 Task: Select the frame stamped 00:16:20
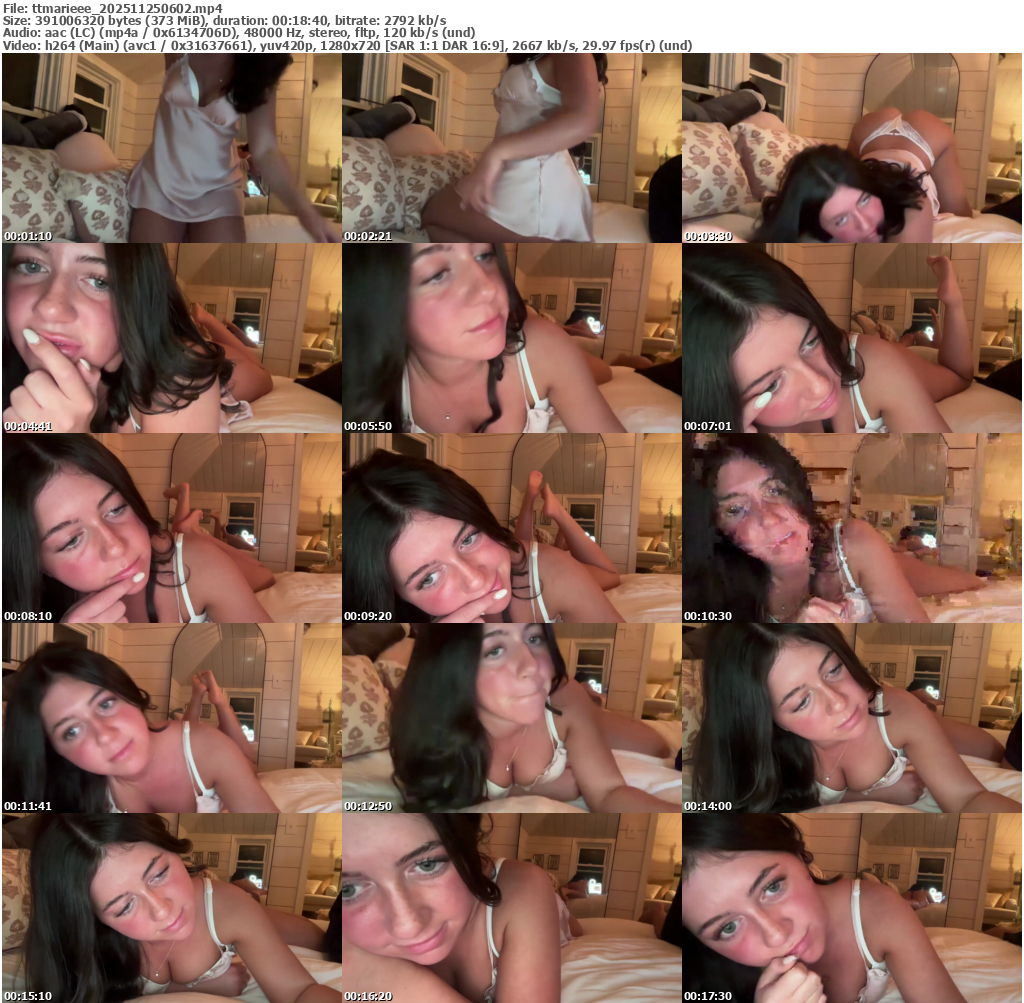(512, 908)
